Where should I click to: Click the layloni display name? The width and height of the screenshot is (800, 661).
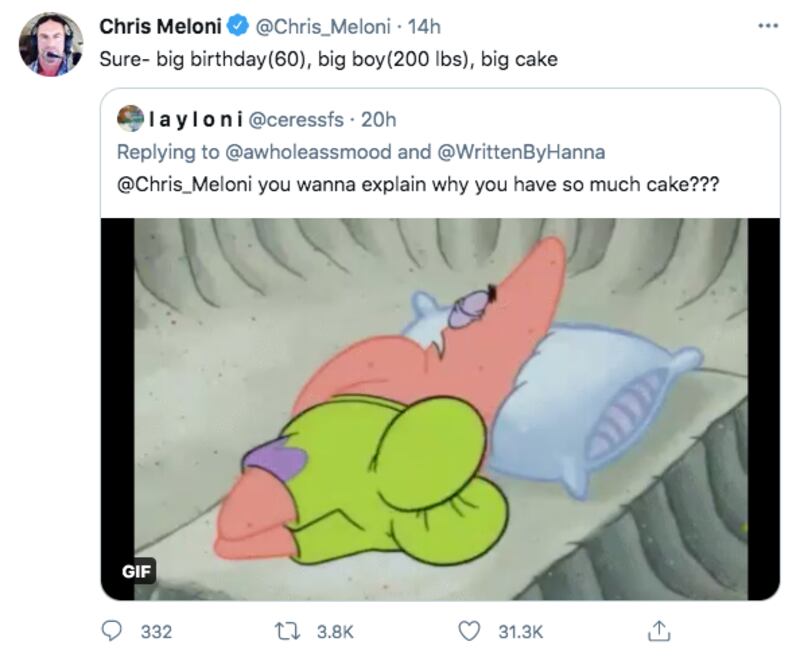[x=194, y=120]
